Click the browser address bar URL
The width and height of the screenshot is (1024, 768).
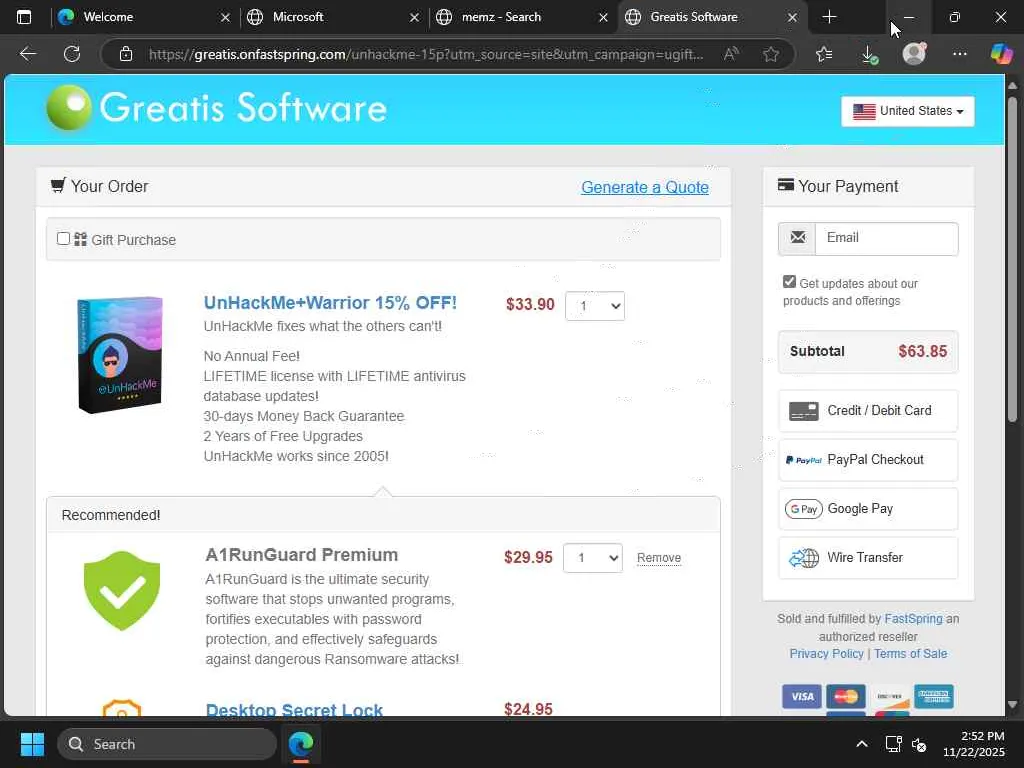click(426, 54)
